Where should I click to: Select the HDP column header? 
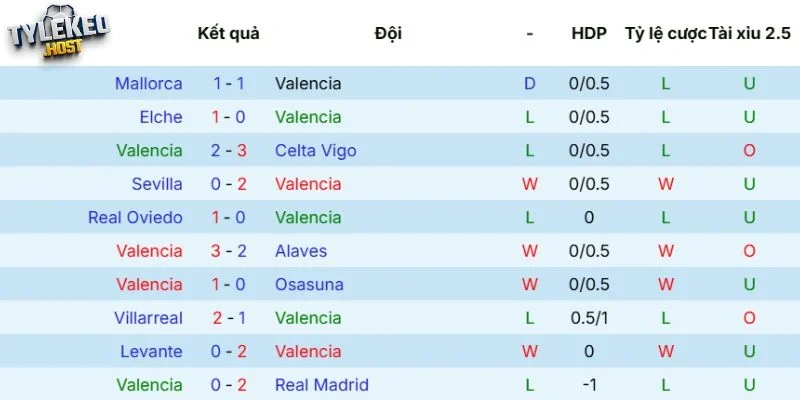[589, 33]
